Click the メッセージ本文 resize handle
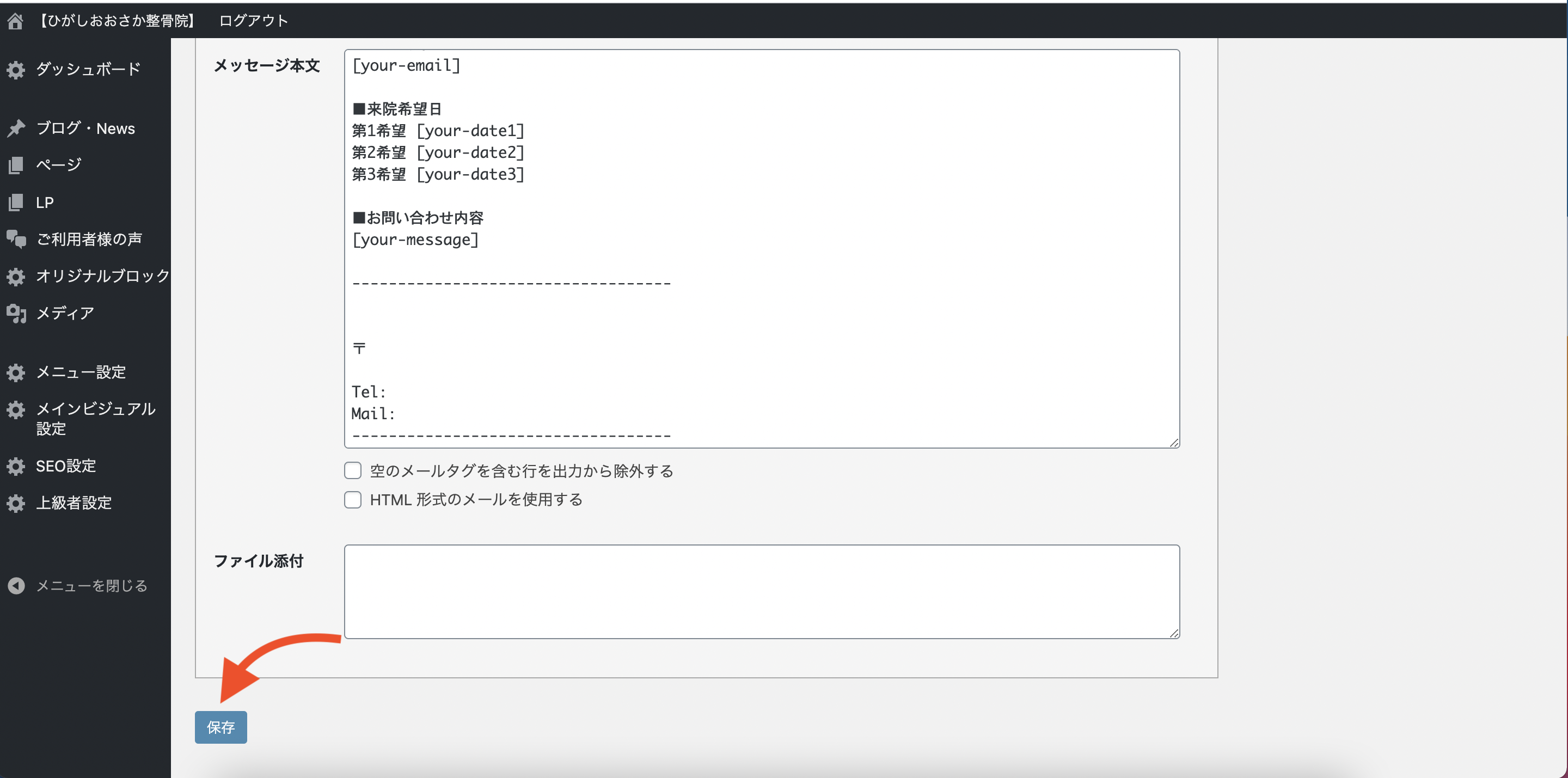 [1174, 443]
